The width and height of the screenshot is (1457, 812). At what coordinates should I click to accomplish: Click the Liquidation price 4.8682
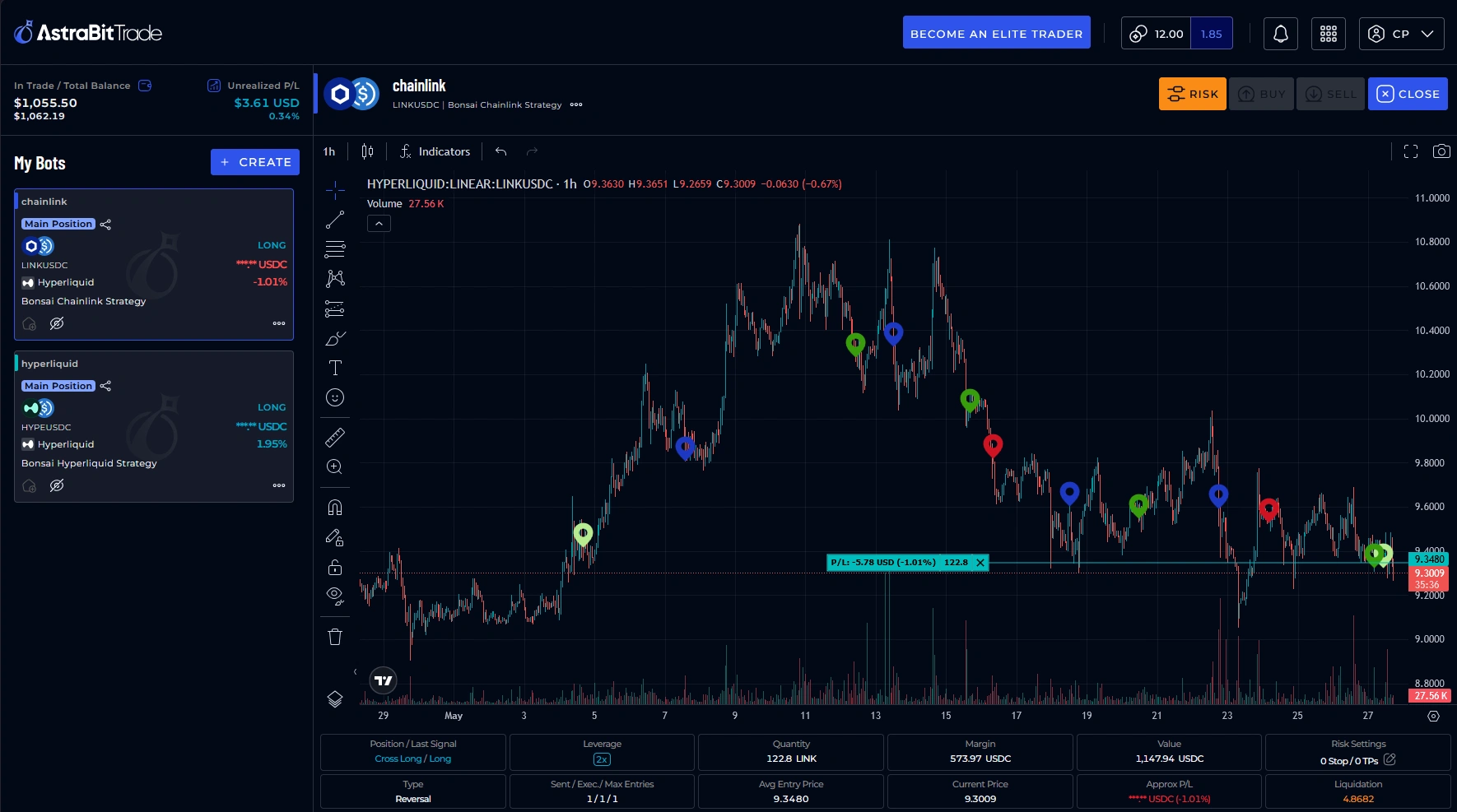coord(1358,799)
